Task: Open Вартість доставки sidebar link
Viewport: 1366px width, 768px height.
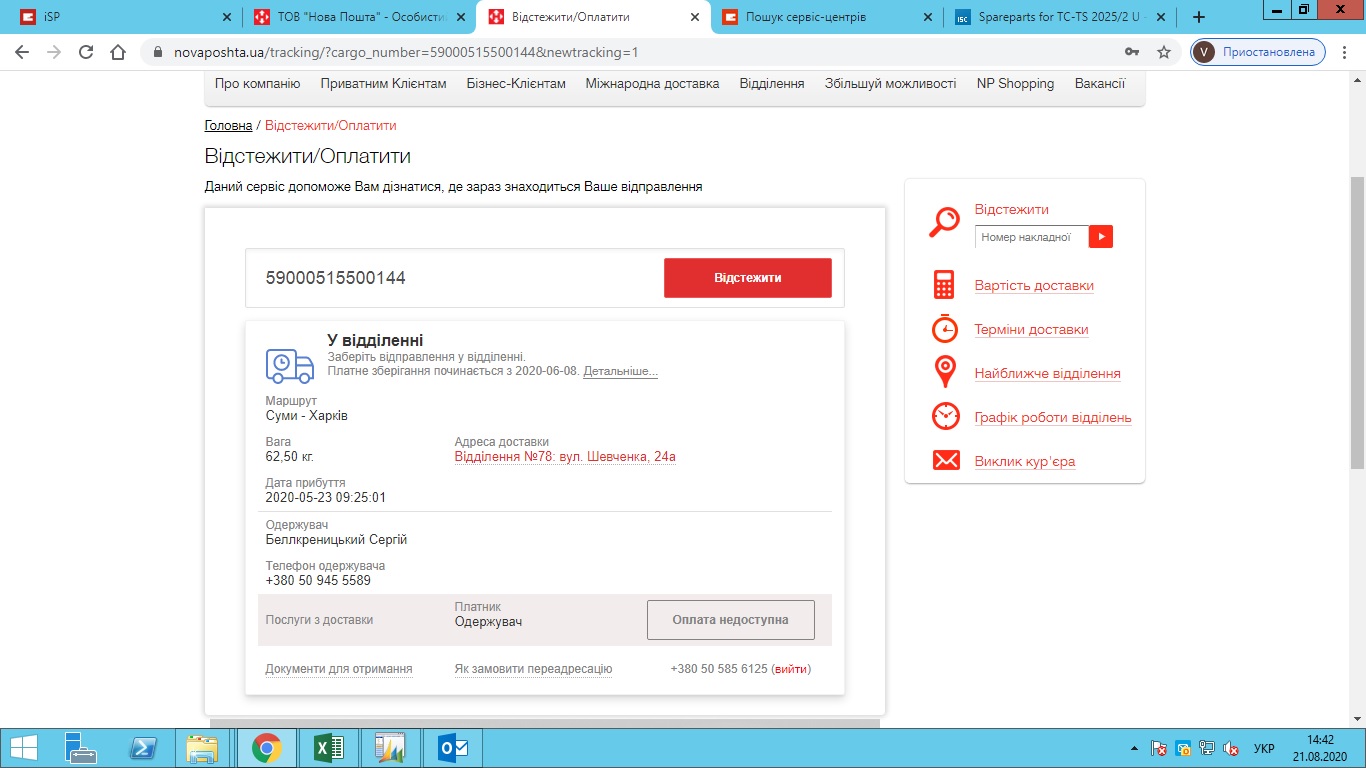Action: tap(1034, 286)
